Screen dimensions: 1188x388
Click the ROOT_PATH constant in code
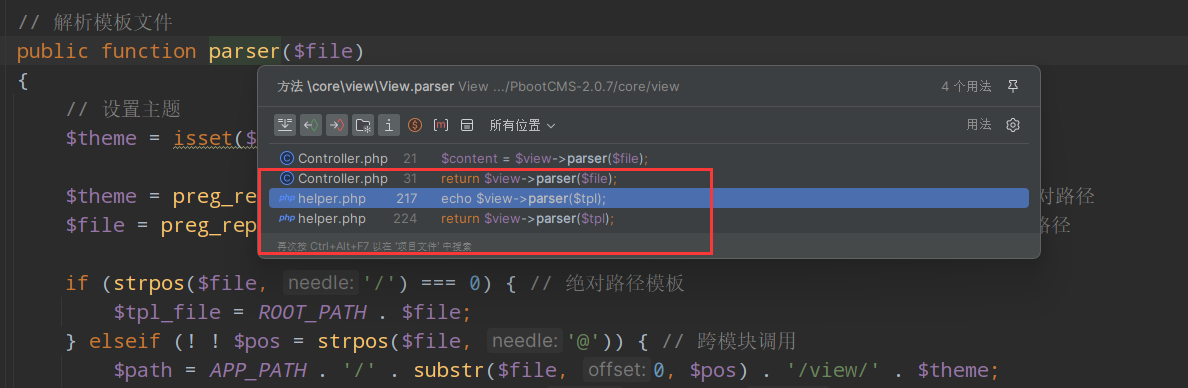(x=312, y=312)
